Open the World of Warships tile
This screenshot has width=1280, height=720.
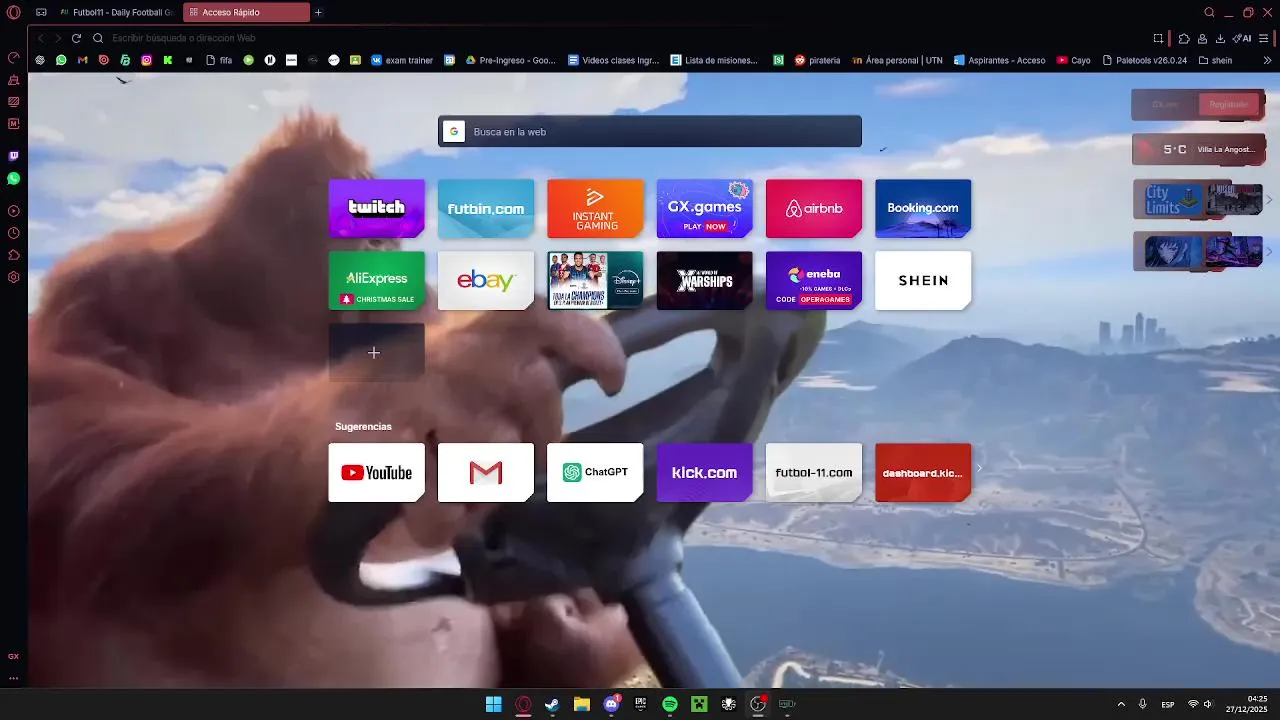[x=704, y=280]
